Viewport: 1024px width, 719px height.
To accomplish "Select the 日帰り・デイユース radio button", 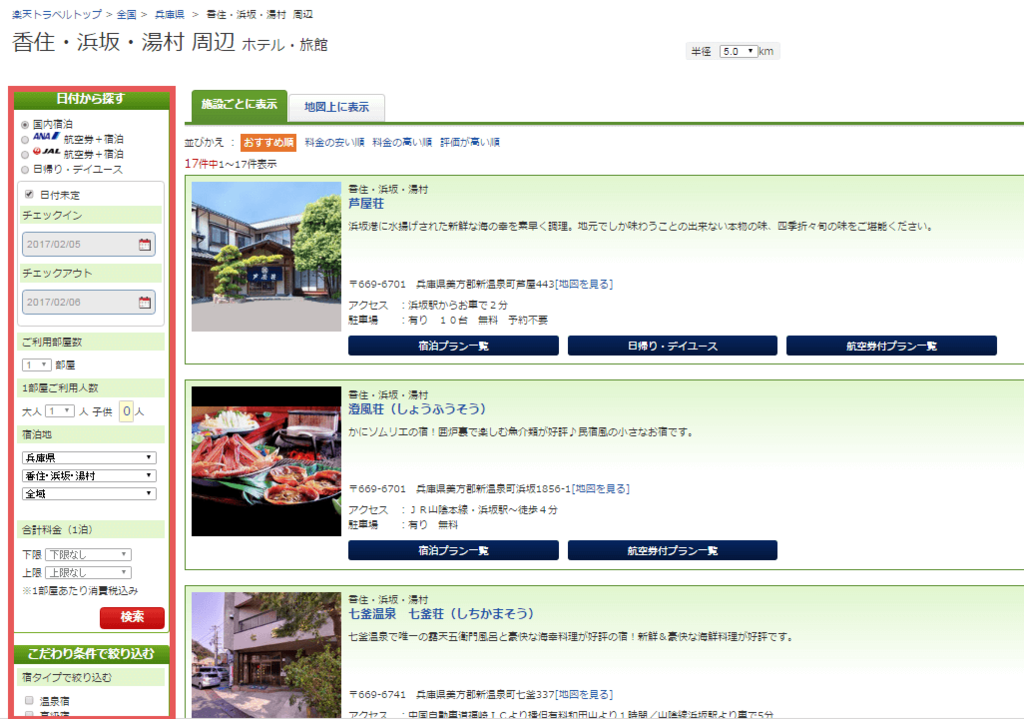I will click(x=26, y=169).
